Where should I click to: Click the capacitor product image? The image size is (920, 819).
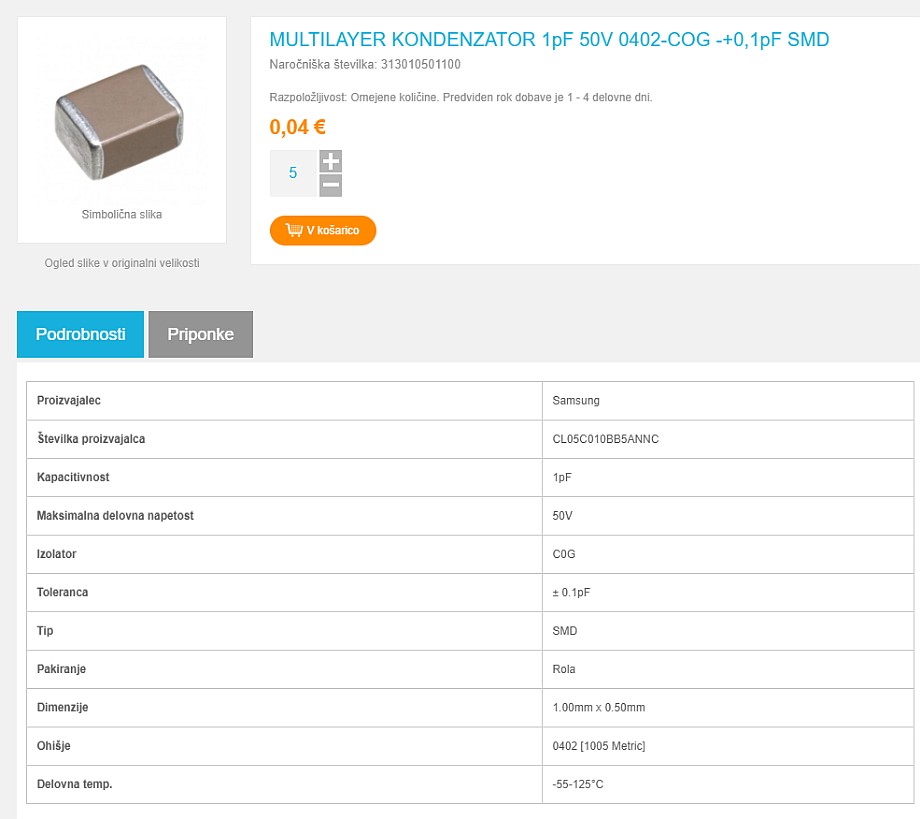coord(120,121)
